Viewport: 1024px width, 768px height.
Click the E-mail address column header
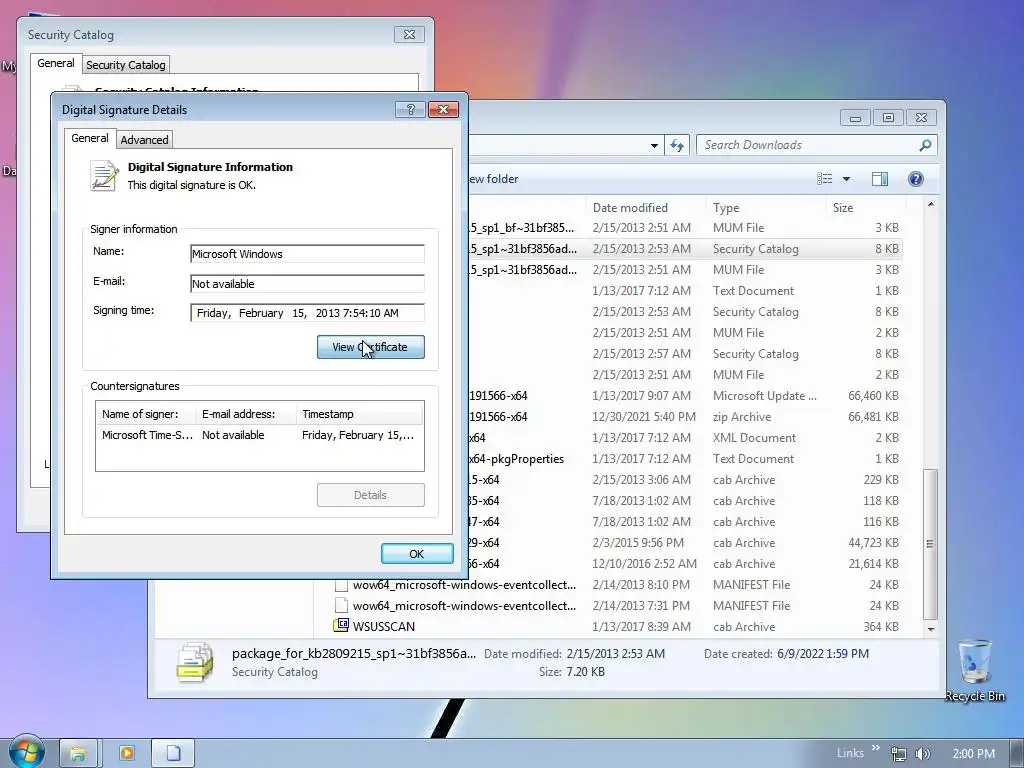tap(246, 414)
